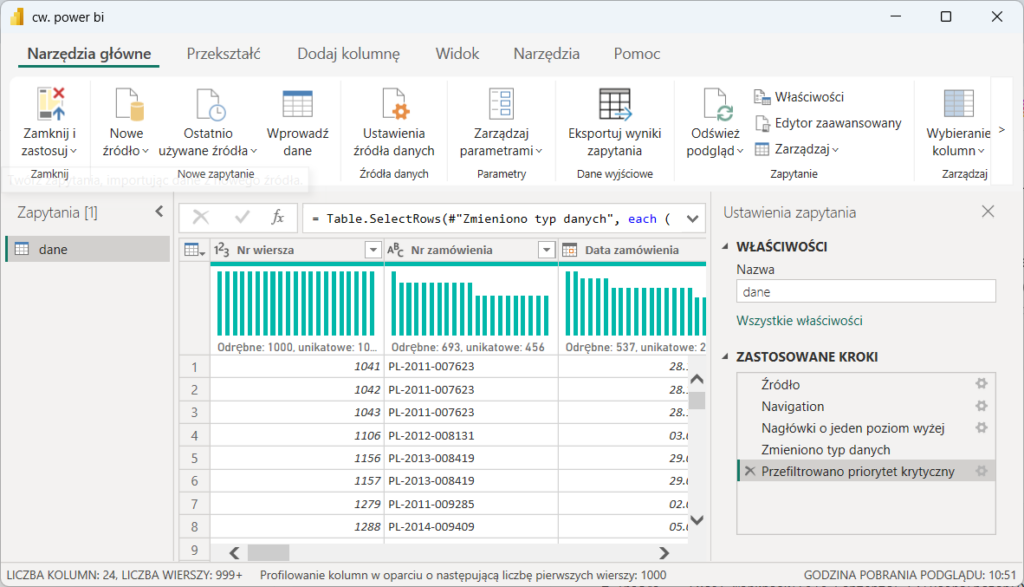Click Ostatnio używane źródła icon
Viewport: 1024px width, 587px height.
(x=210, y=104)
